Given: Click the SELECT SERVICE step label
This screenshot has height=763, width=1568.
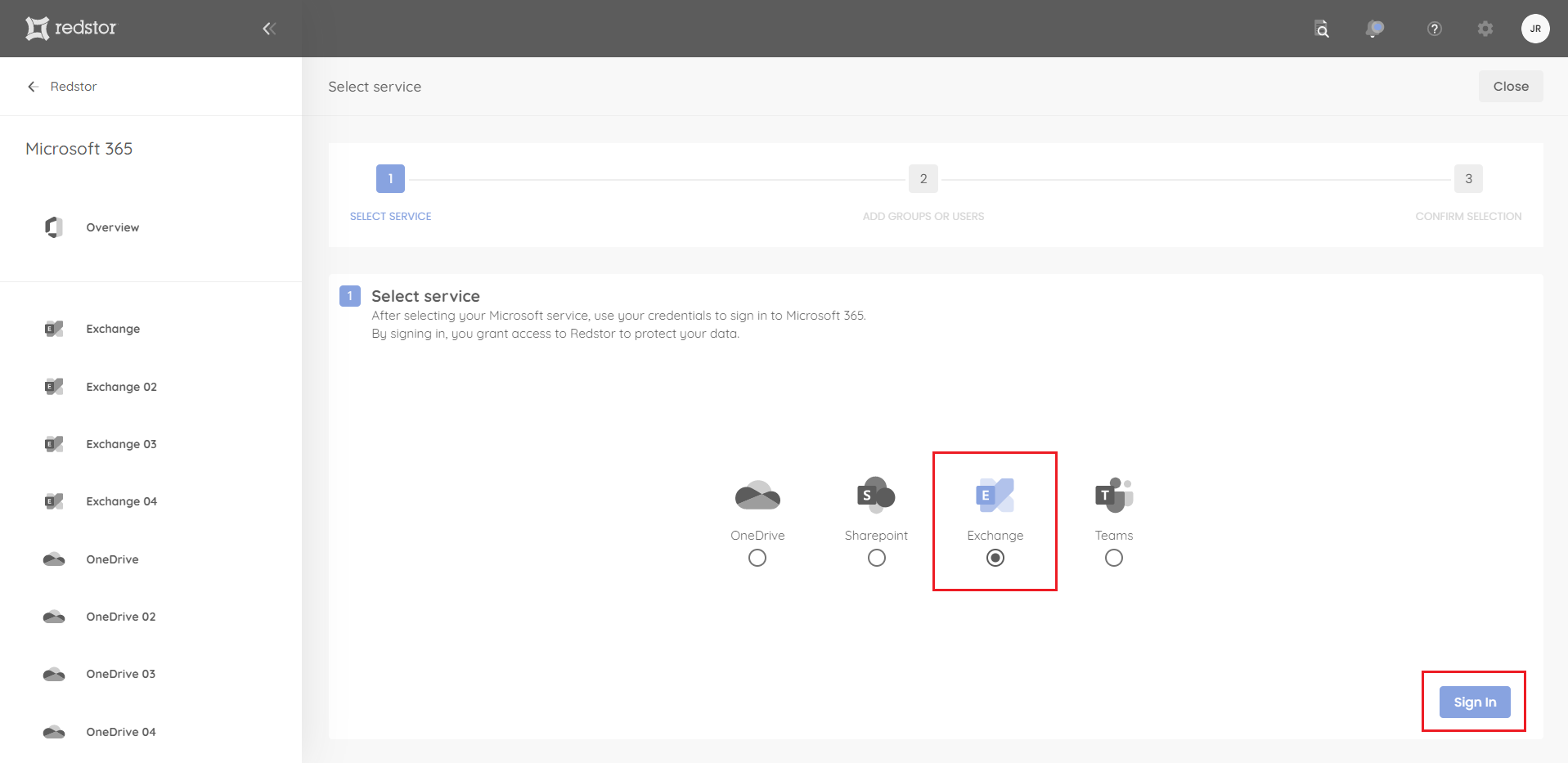Looking at the screenshot, I should [x=390, y=217].
